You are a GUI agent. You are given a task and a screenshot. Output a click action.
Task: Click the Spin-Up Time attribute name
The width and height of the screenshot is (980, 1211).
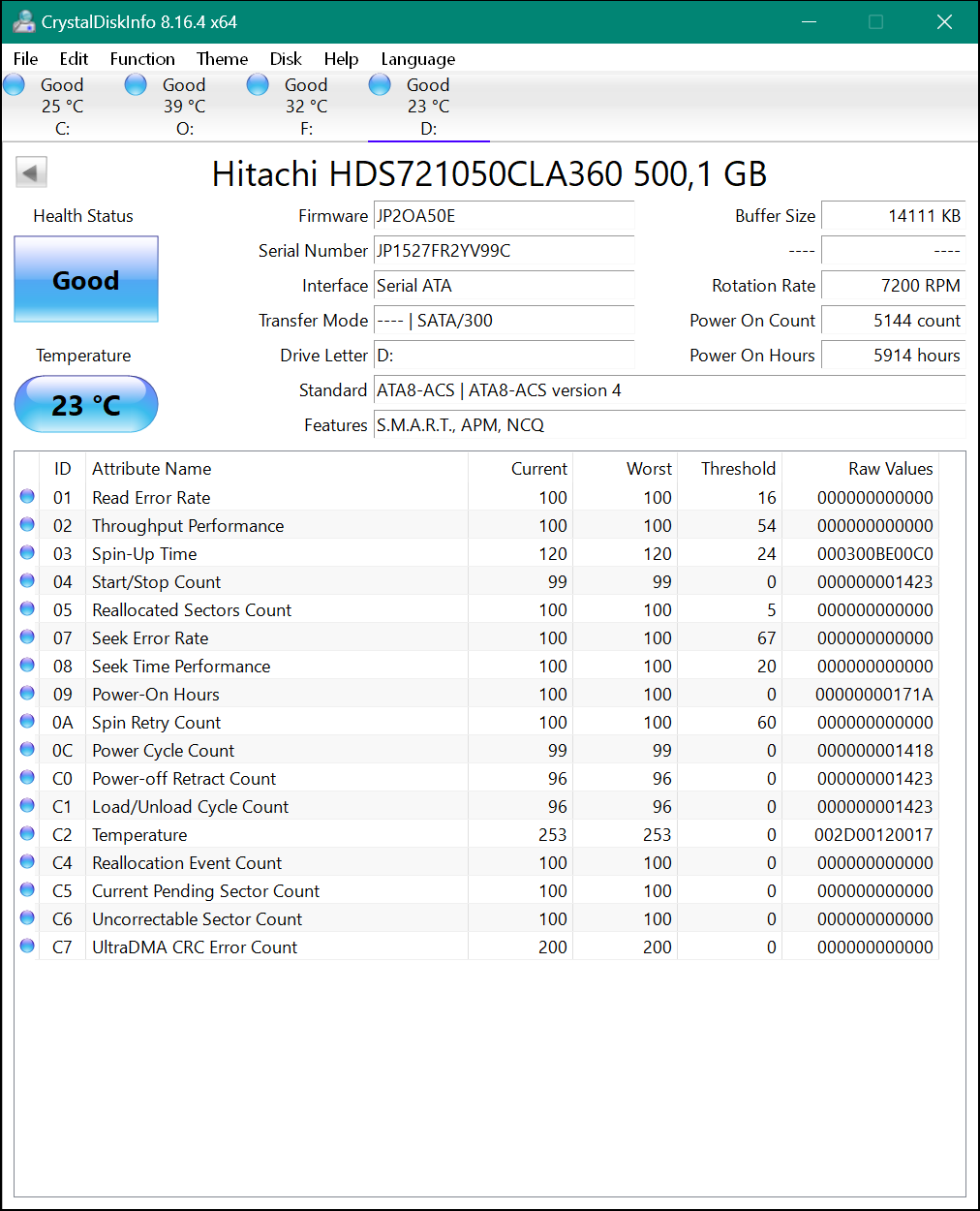(144, 554)
